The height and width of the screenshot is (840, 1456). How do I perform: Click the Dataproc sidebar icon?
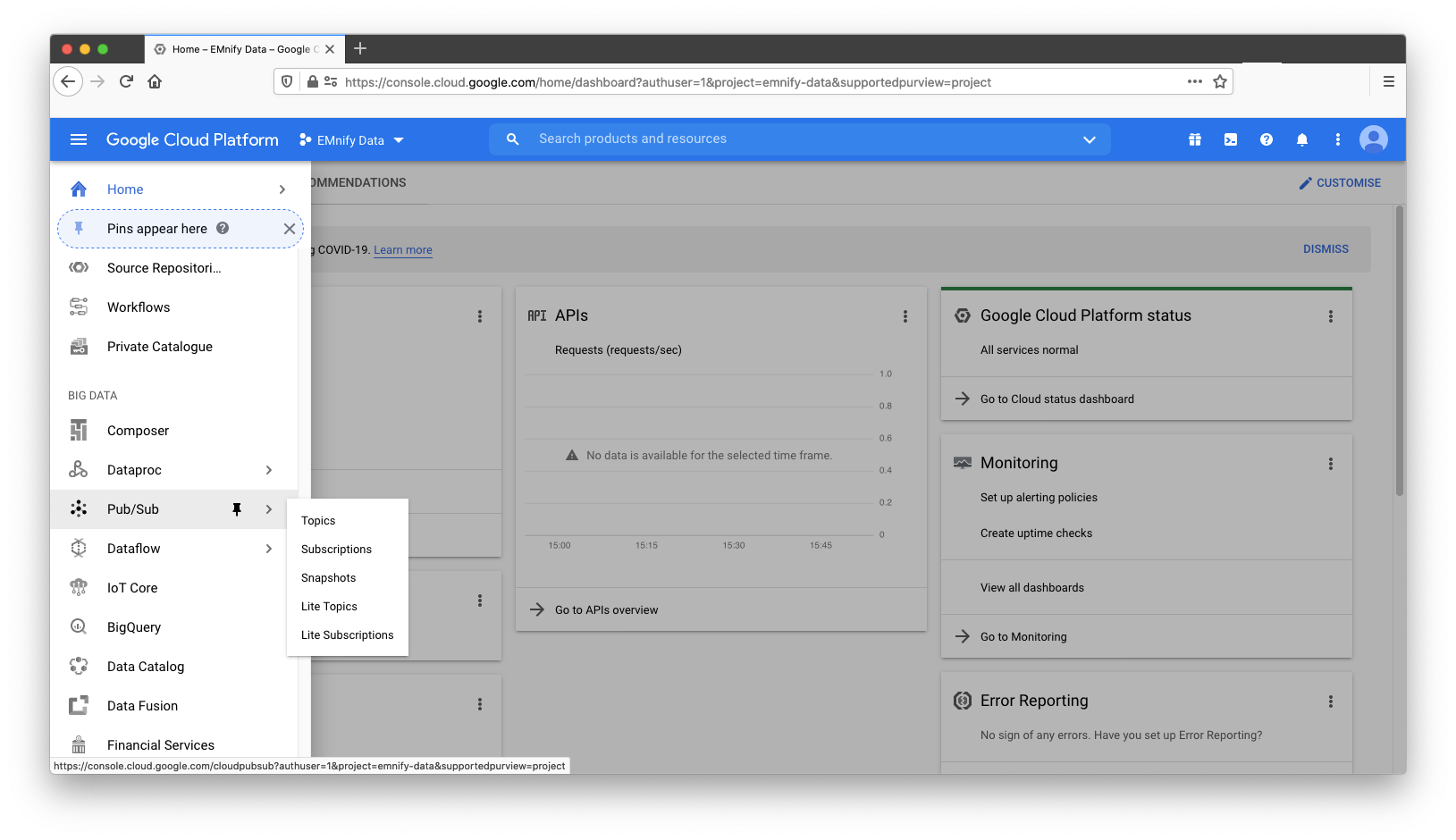coord(79,469)
